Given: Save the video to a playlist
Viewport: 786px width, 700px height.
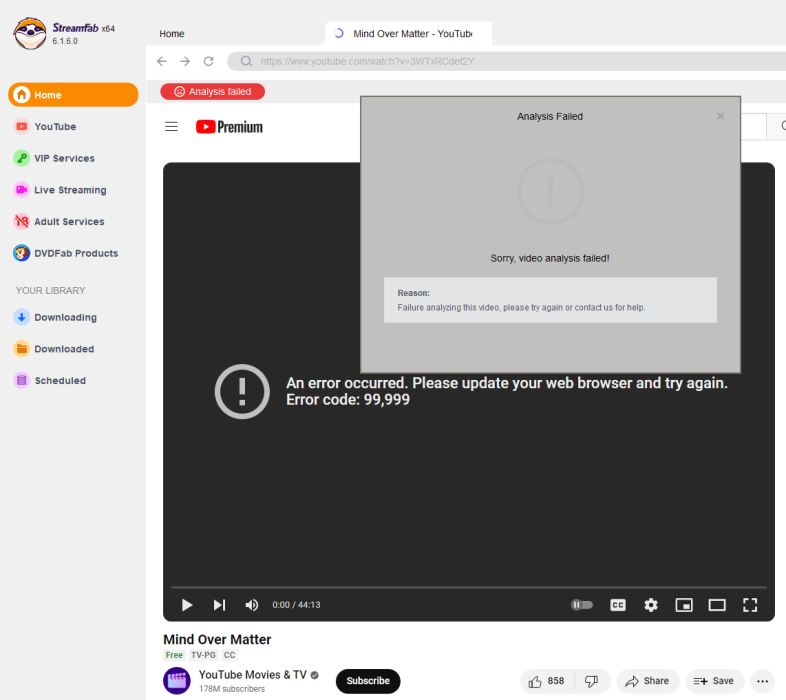Looking at the screenshot, I should [x=714, y=681].
